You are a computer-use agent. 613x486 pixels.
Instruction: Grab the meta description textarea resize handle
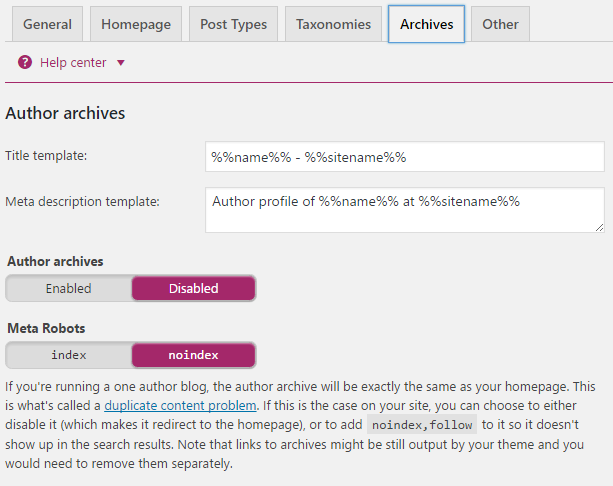click(x=599, y=227)
